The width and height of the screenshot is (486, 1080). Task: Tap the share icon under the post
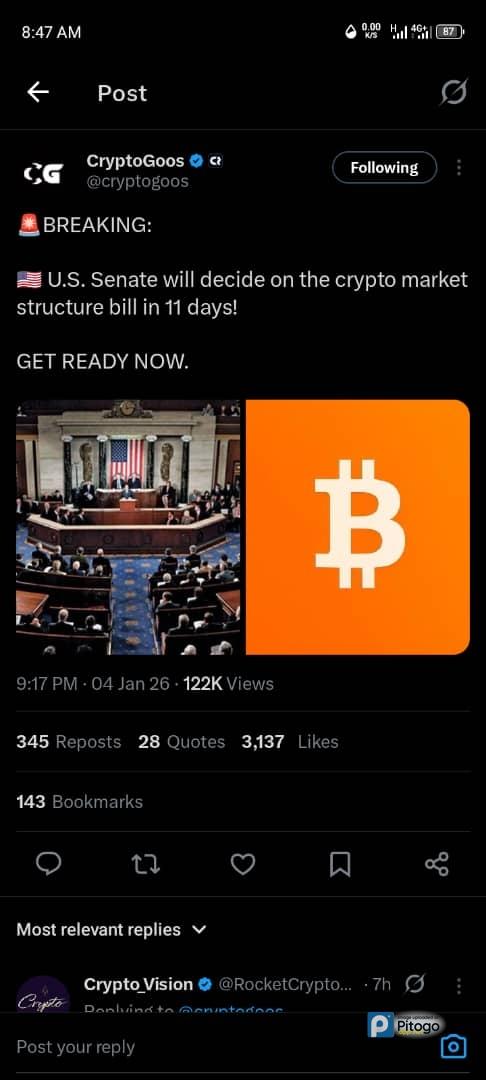tap(437, 864)
